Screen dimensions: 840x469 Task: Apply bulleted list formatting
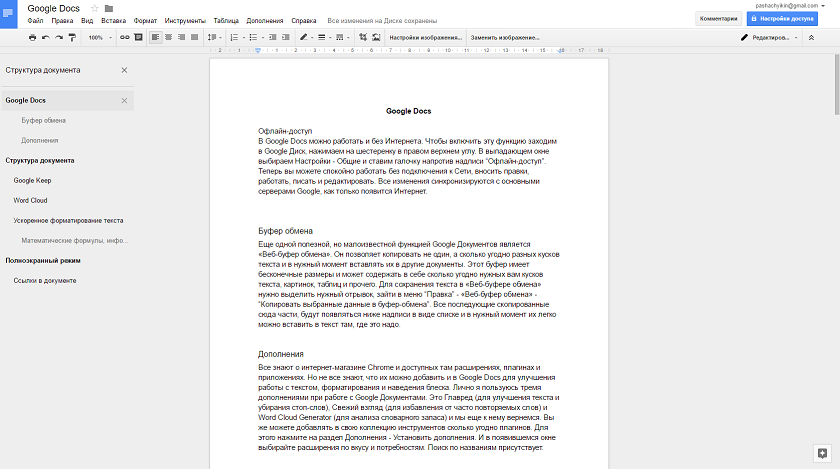click(253, 38)
